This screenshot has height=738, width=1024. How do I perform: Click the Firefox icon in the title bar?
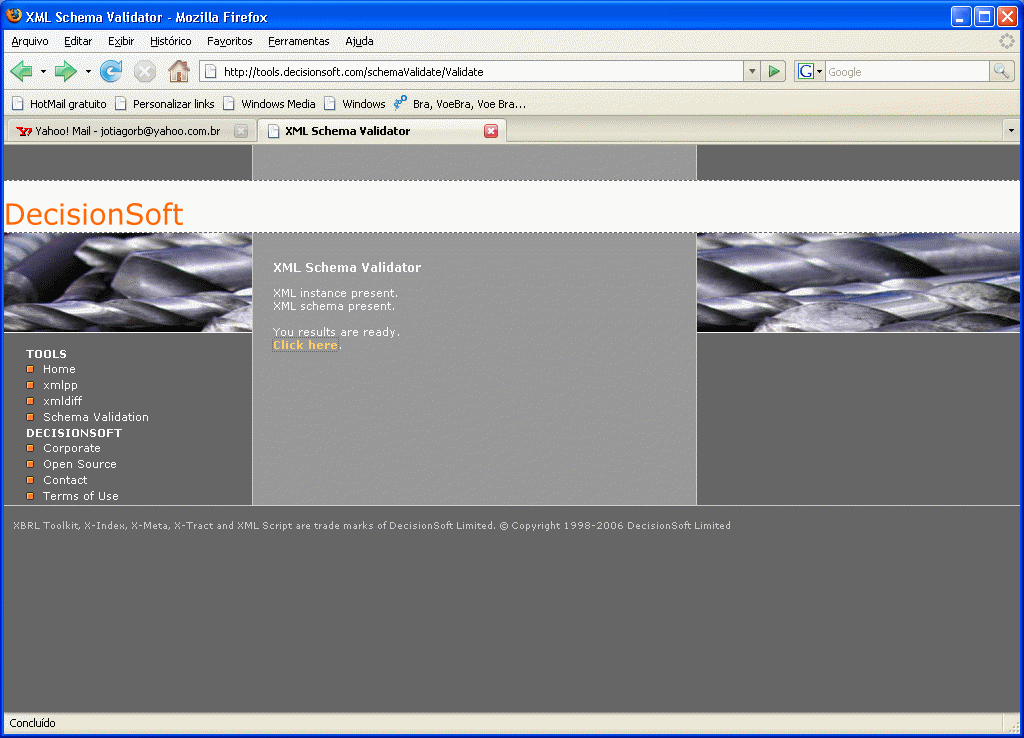[13, 16]
